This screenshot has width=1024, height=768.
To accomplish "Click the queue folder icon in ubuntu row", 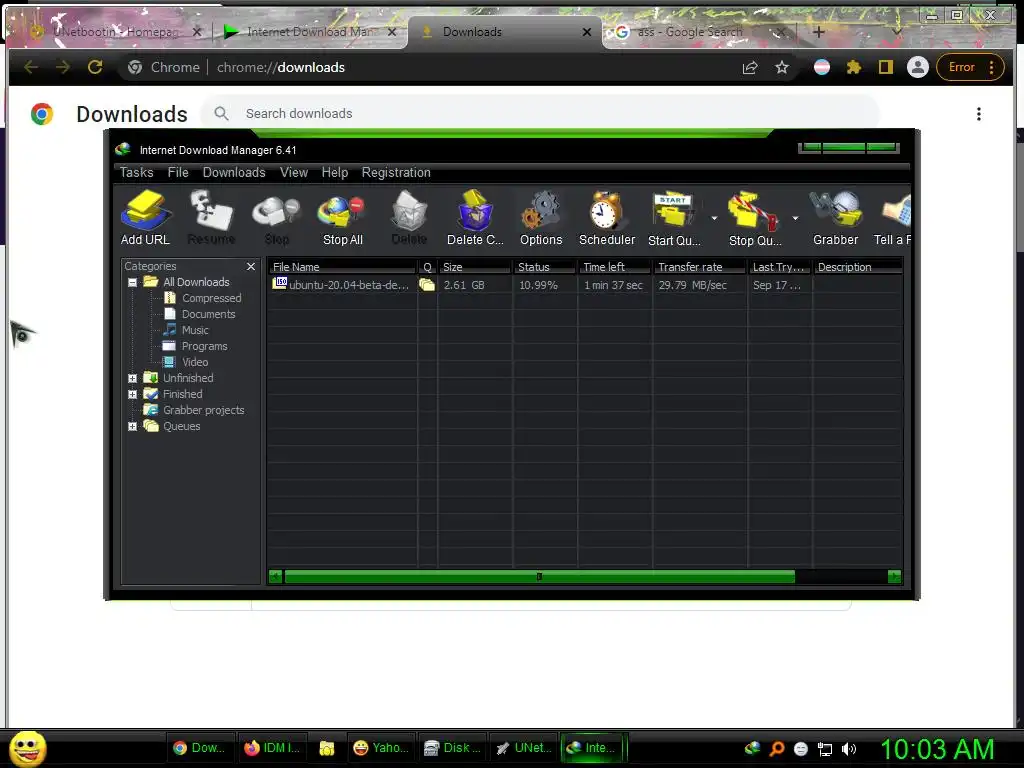I will click(x=427, y=285).
